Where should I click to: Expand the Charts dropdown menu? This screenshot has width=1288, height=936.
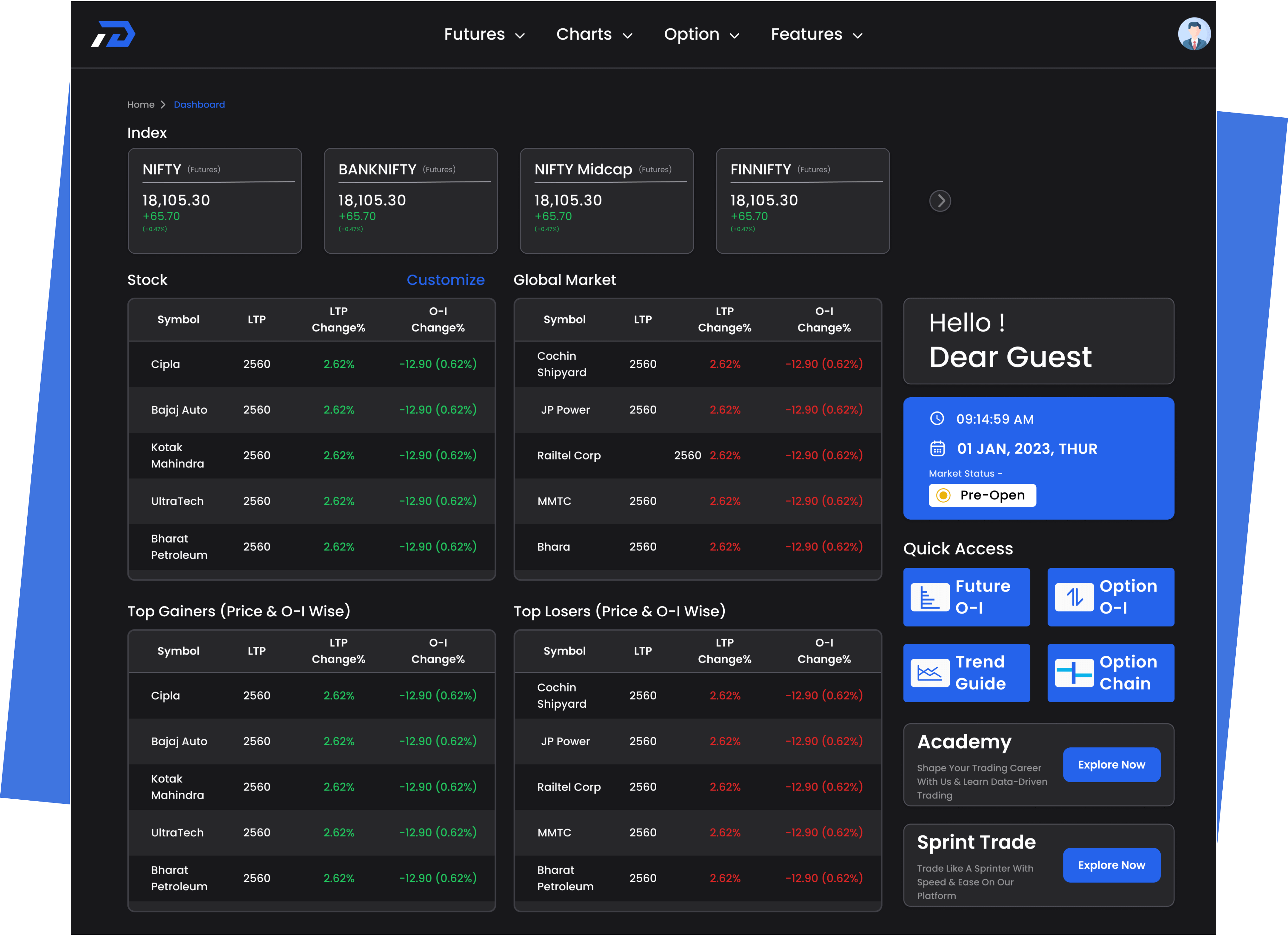593,35
